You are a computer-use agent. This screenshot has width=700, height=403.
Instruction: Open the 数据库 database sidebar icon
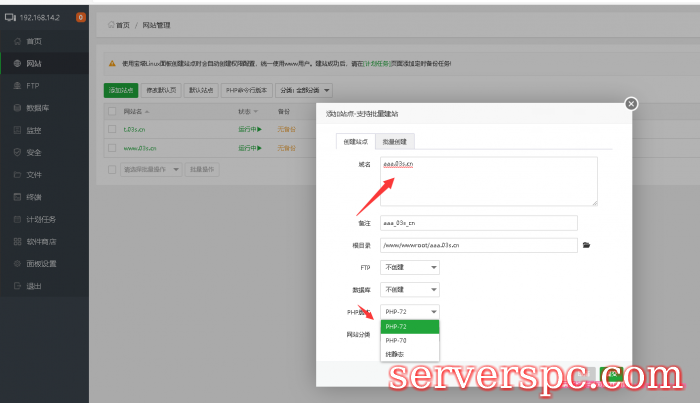pos(15,108)
